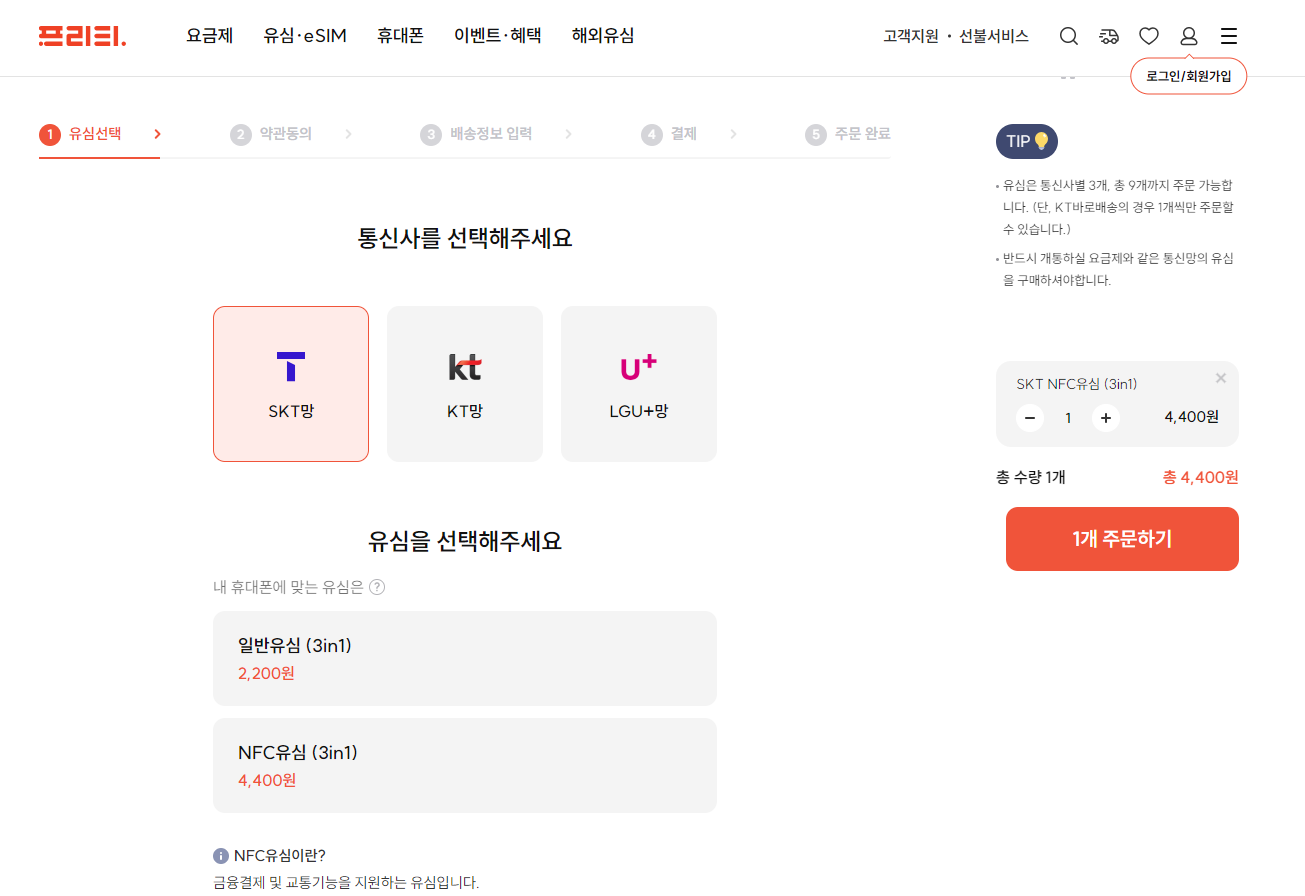This screenshot has width=1305, height=896.
Task: Select the LGU+망 carrier option
Action: (x=638, y=383)
